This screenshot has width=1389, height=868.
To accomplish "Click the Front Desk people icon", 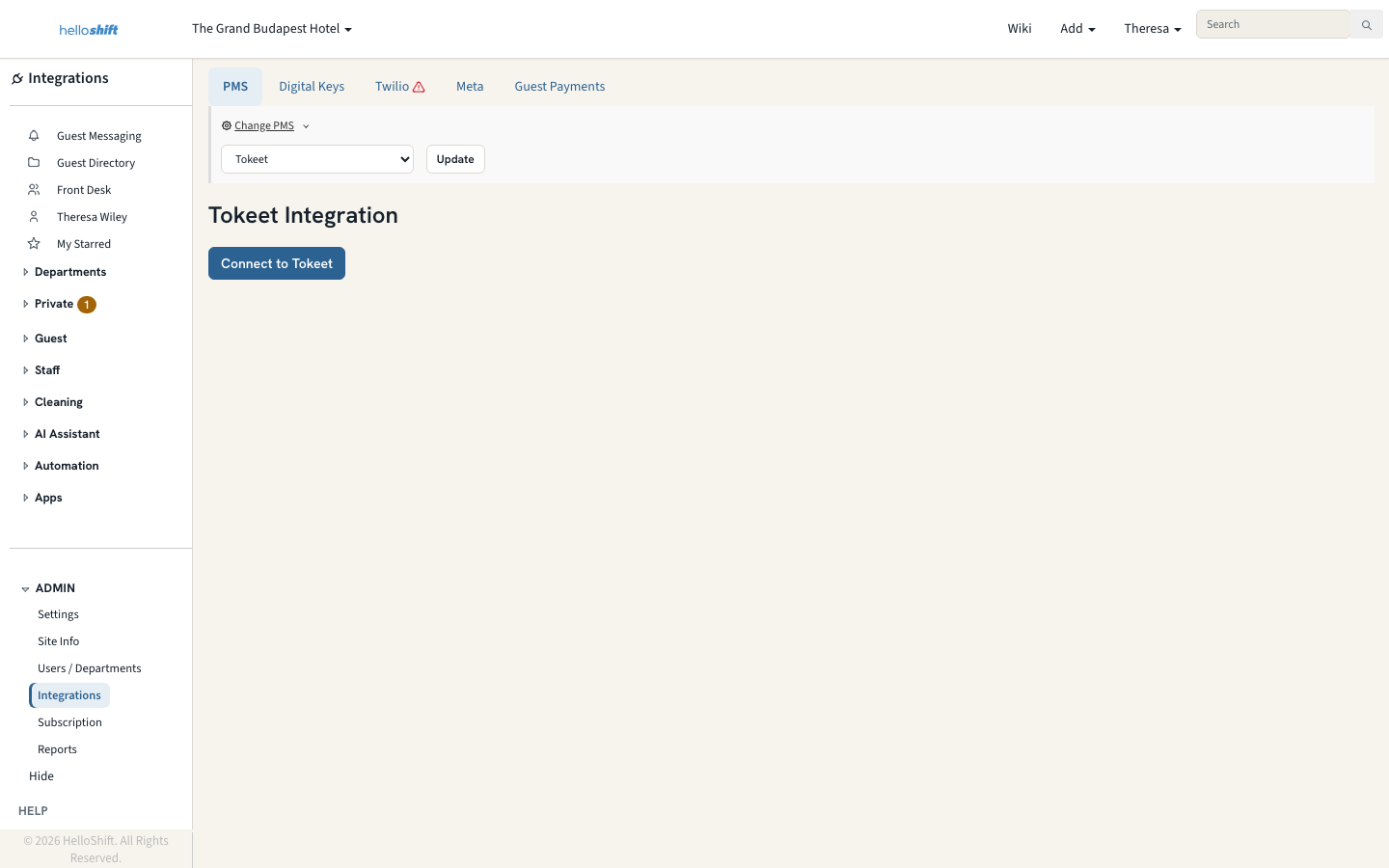I will click(x=34, y=190).
